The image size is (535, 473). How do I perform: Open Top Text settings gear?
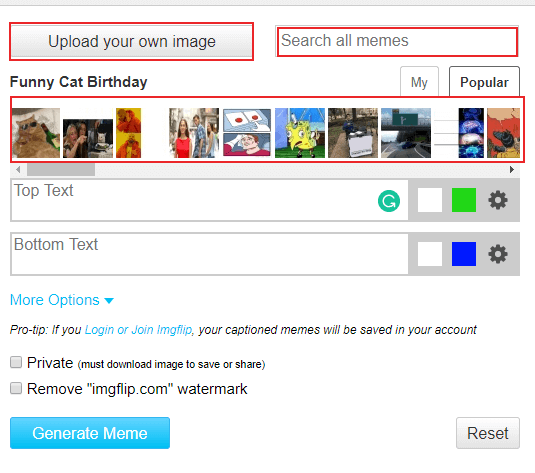498,200
